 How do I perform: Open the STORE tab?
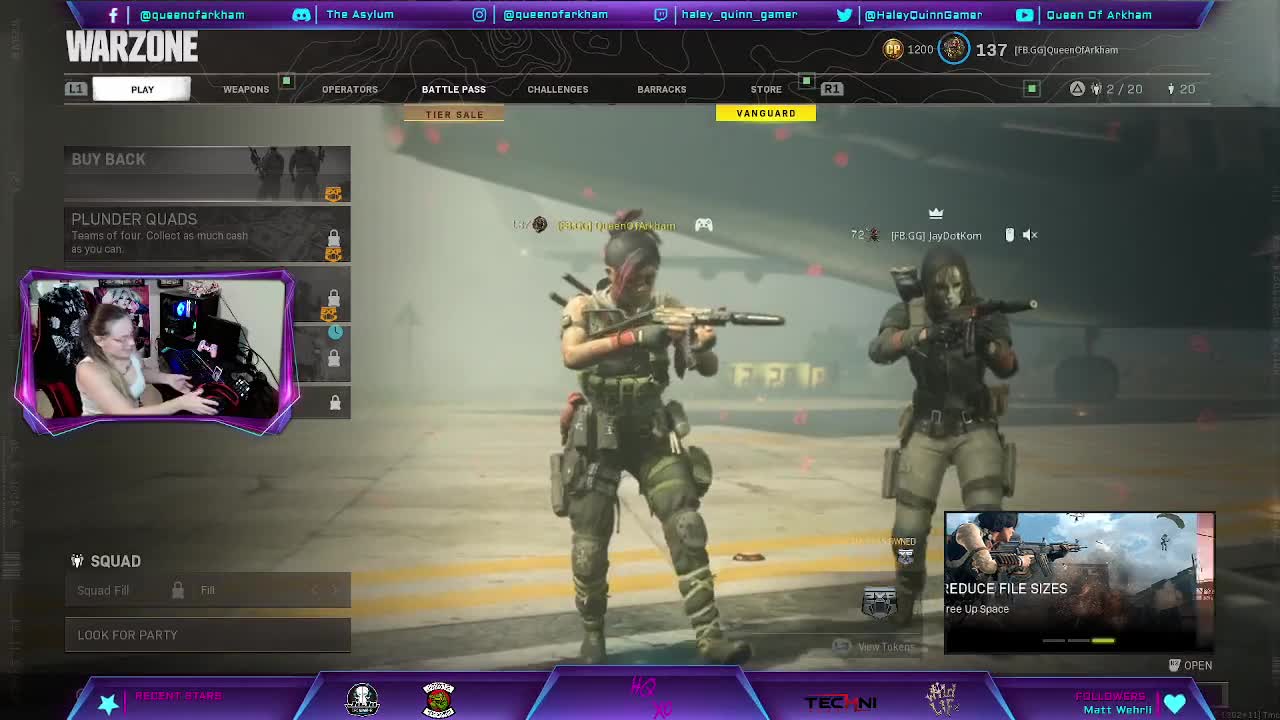click(x=766, y=89)
